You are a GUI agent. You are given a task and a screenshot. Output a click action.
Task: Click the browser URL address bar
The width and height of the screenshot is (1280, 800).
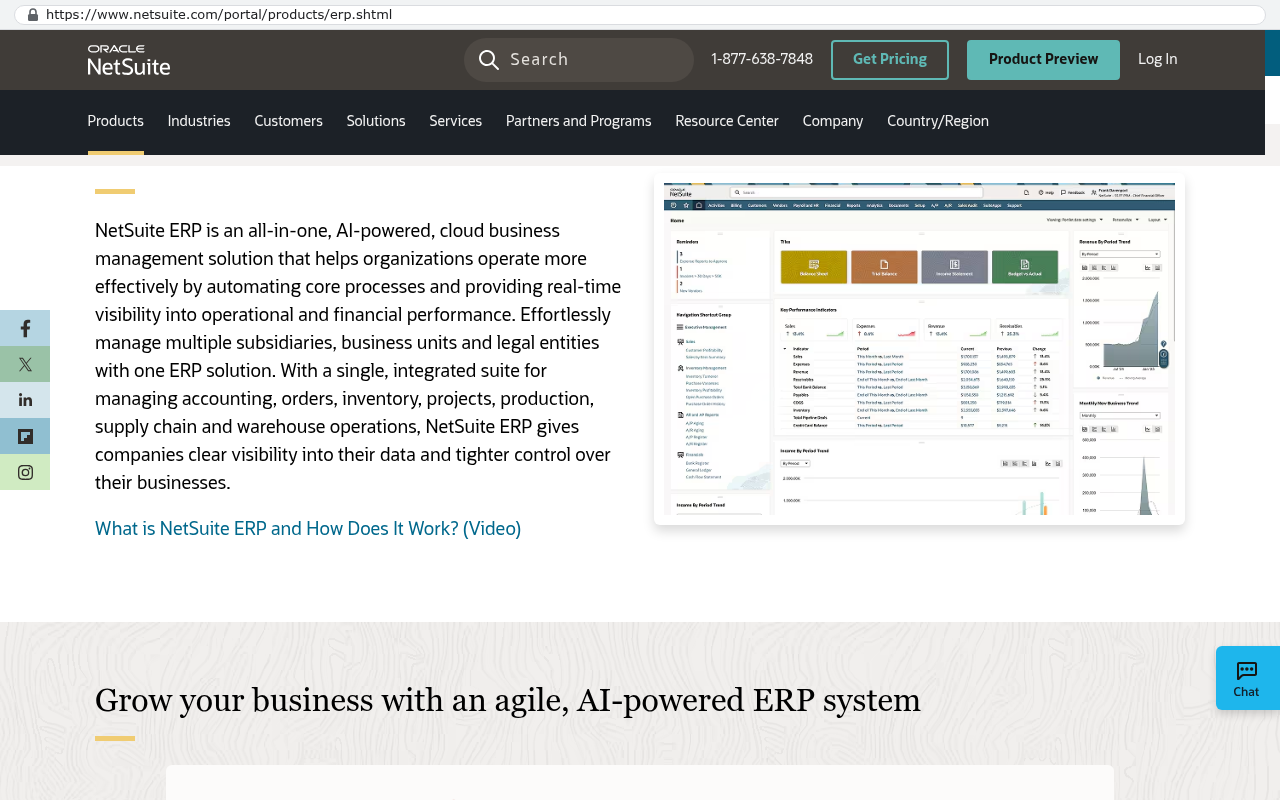tap(640, 15)
